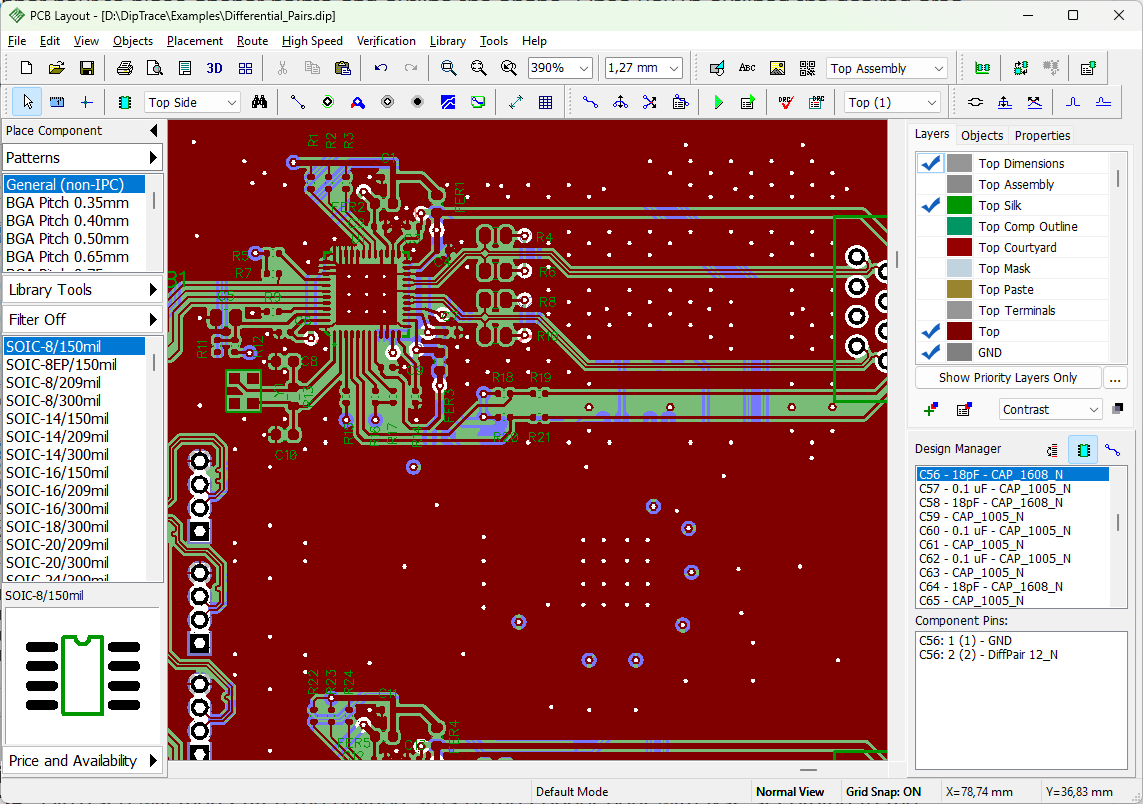1143x804 pixels.
Task: Expand the Filter Off section
Action: point(82,319)
